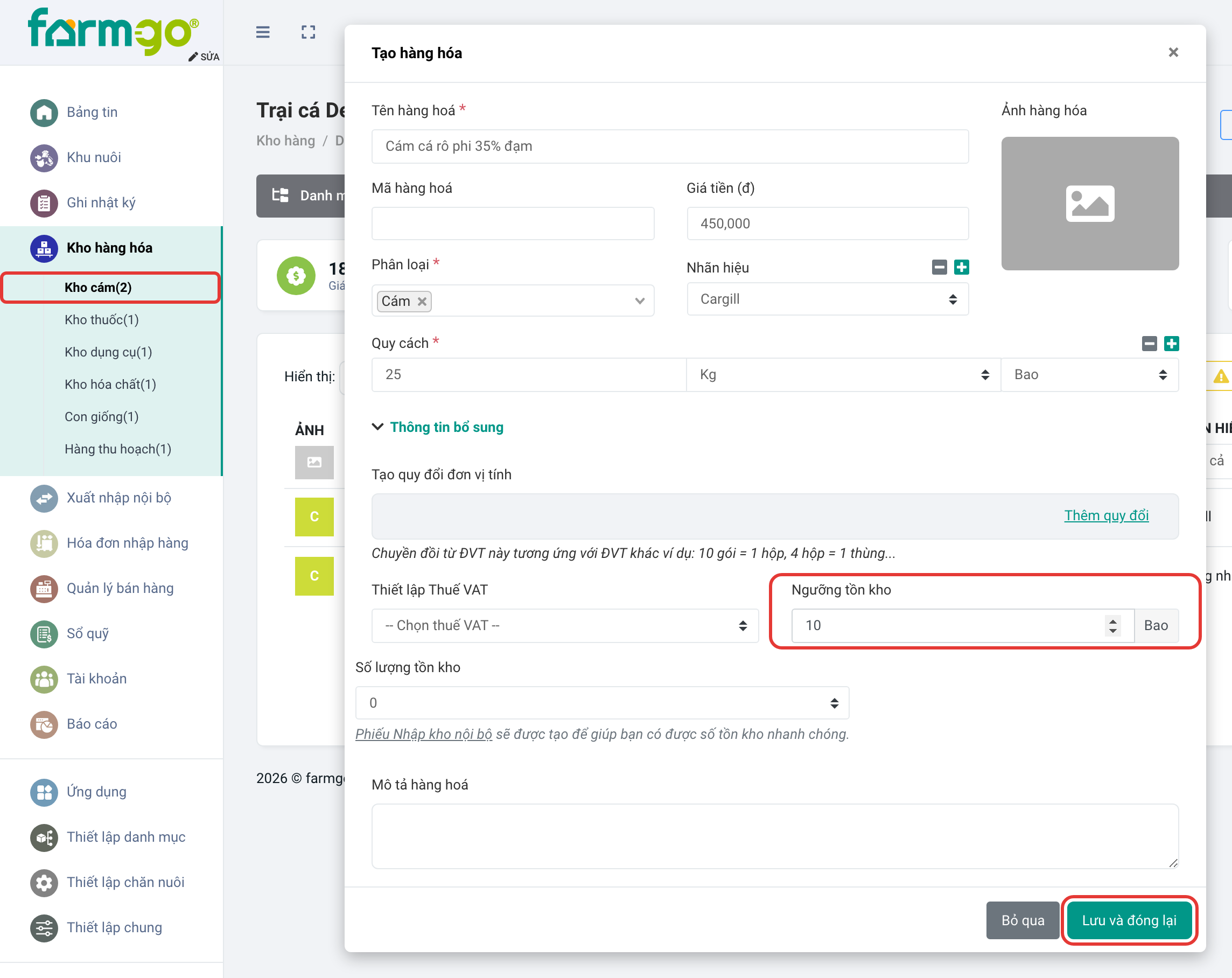Open Sổ quỹ sidebar icon
Image resolution: width=1232 pixels, height=978 pixels.
coord(44,633)
